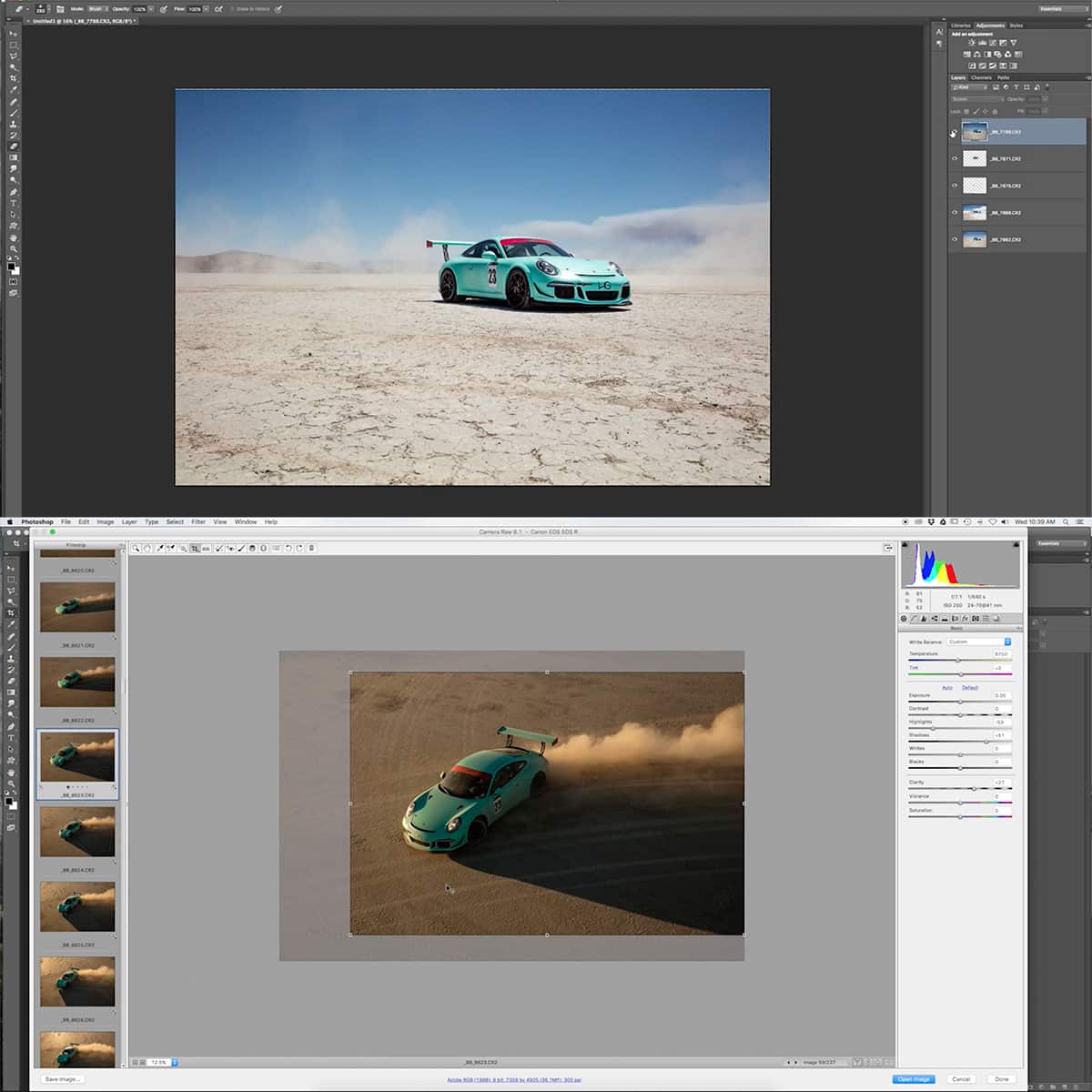Select the _88_8621.CR2 filmstrip thumbnail
The height and width of the screenshot is (1092, 1092).
77,607
